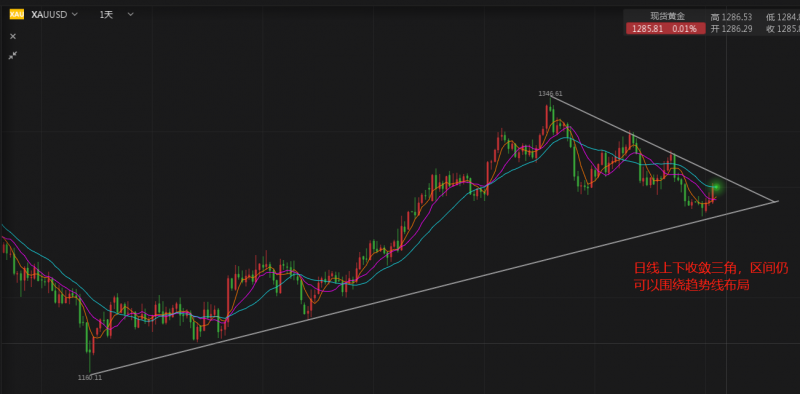800x394 pixels.
Task: Click the X icon below the symbol
Action: [13, 36]
